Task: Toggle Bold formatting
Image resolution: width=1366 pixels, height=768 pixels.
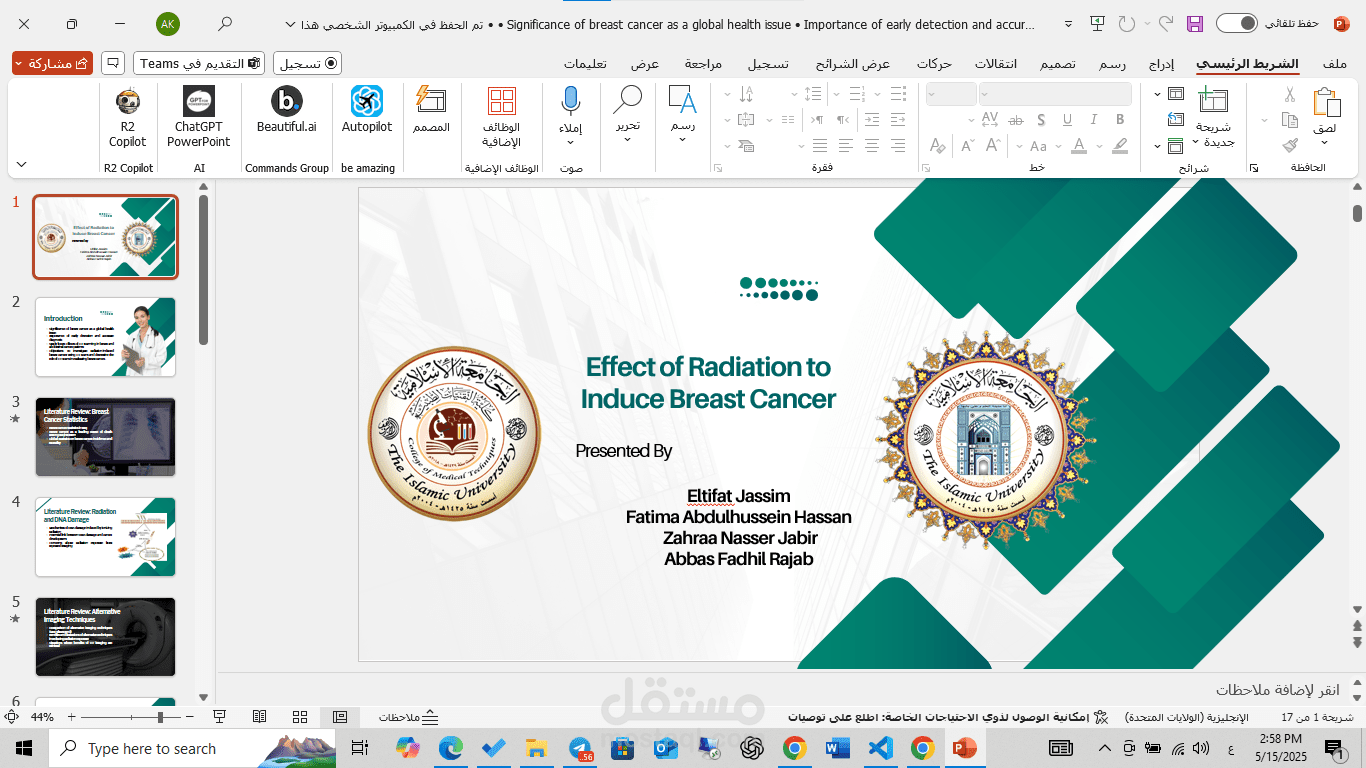Action: click(1120, 120)
